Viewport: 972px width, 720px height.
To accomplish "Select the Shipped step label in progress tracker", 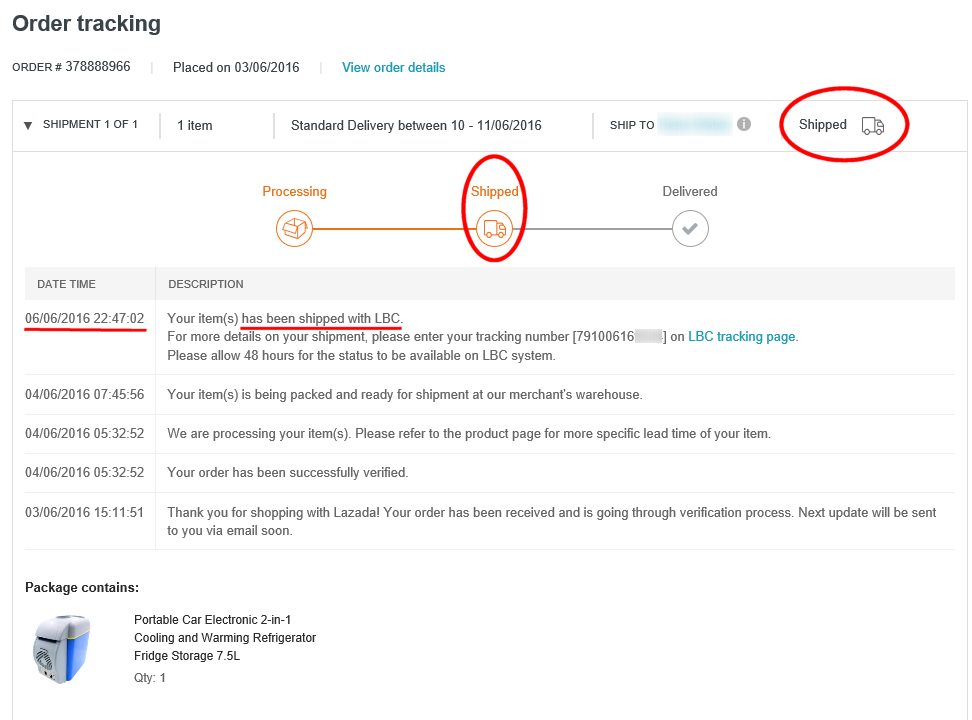I will [494, 191].
